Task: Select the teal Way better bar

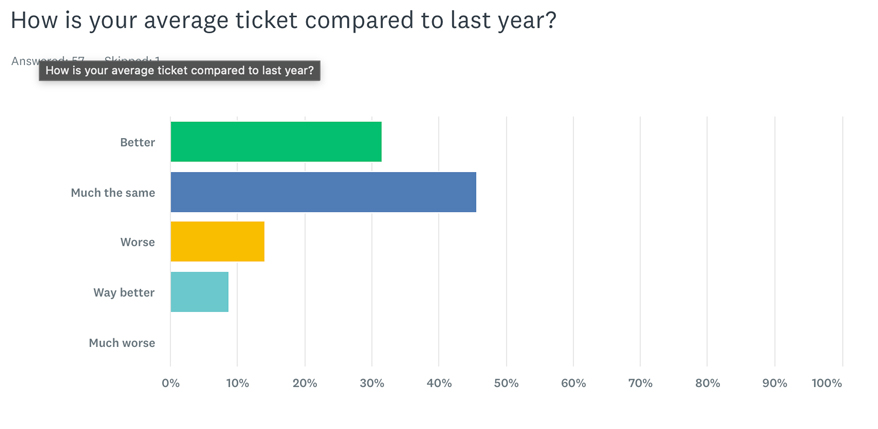Action: pos(199,292)
